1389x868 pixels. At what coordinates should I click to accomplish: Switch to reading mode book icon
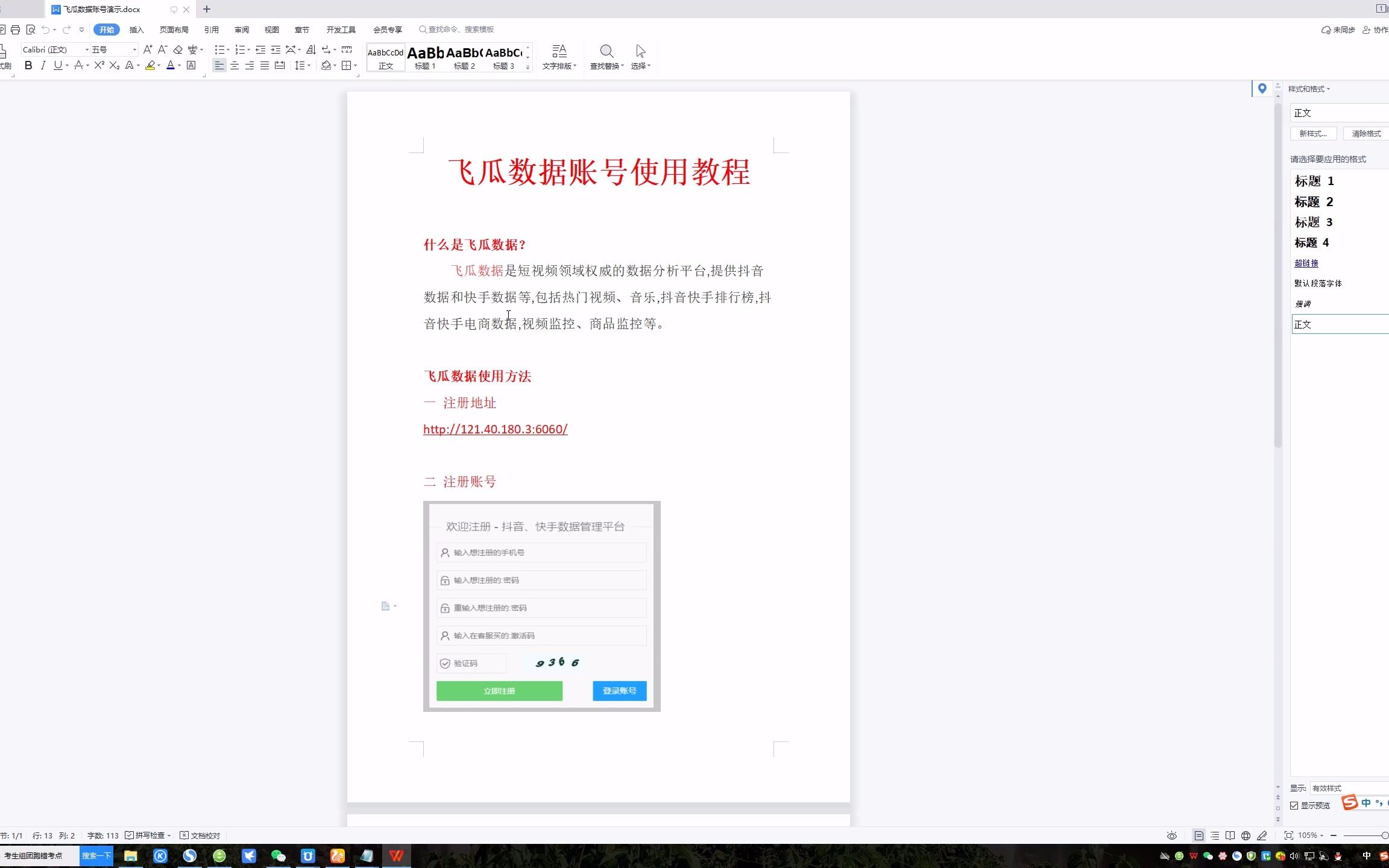(1230, 835)
